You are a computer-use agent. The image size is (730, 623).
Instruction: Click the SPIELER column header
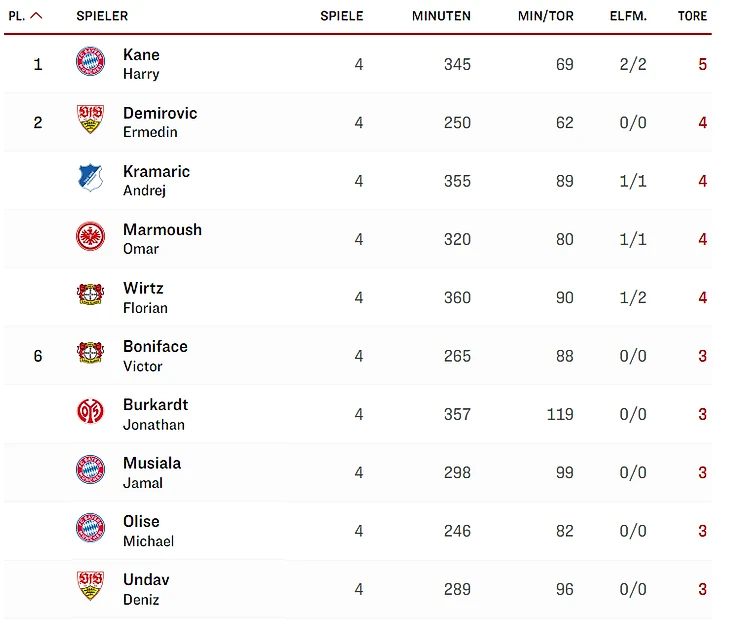(102, 16)
